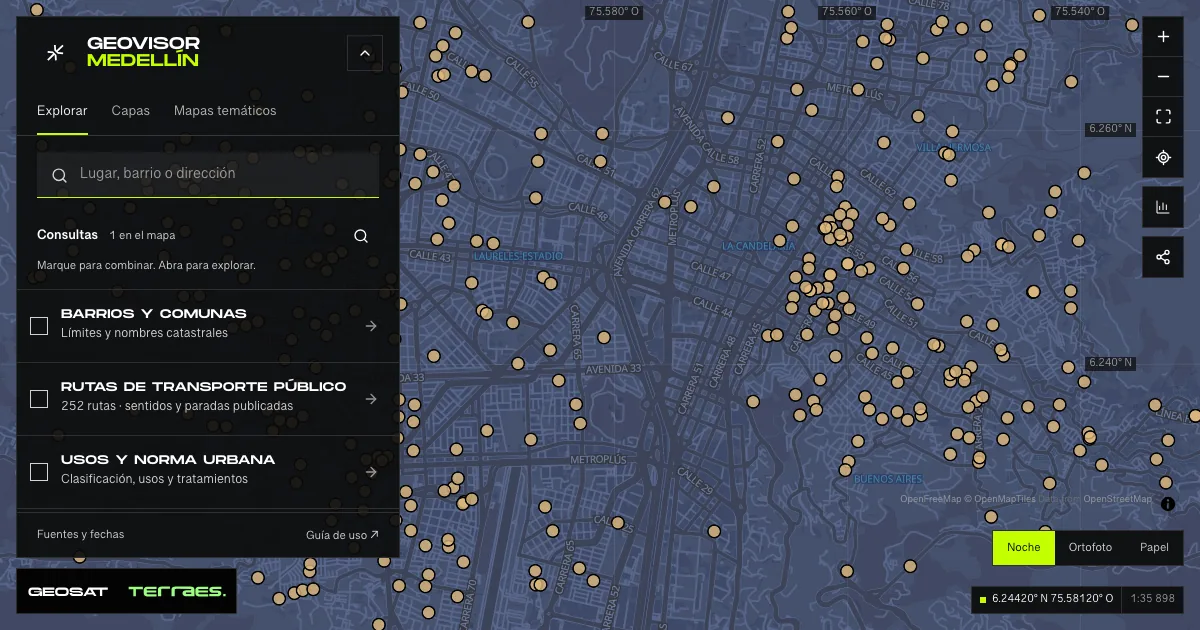The width and height of the screenshot is (1200, 630).
Task: Toggle fullscreen map view
Action: [x=1163, y=117]
